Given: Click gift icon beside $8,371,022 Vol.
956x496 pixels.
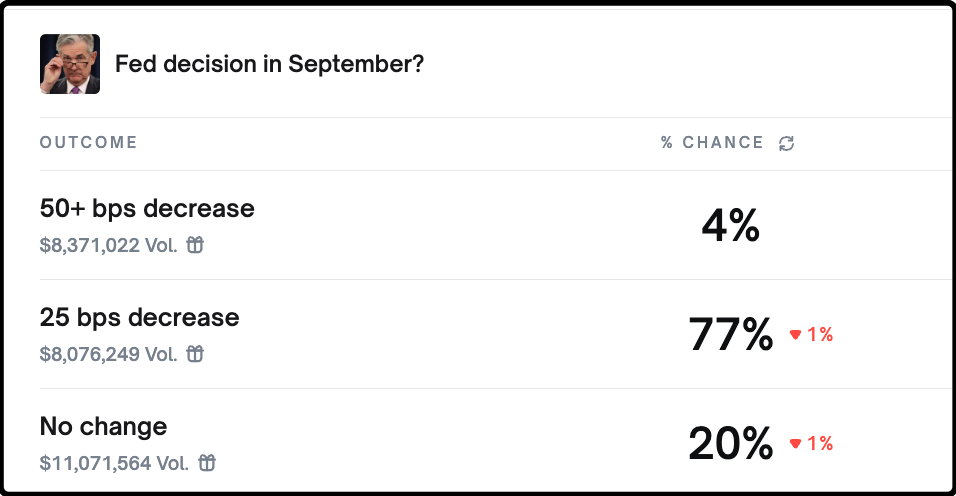Looking at the screenshot, I should 195,245.
